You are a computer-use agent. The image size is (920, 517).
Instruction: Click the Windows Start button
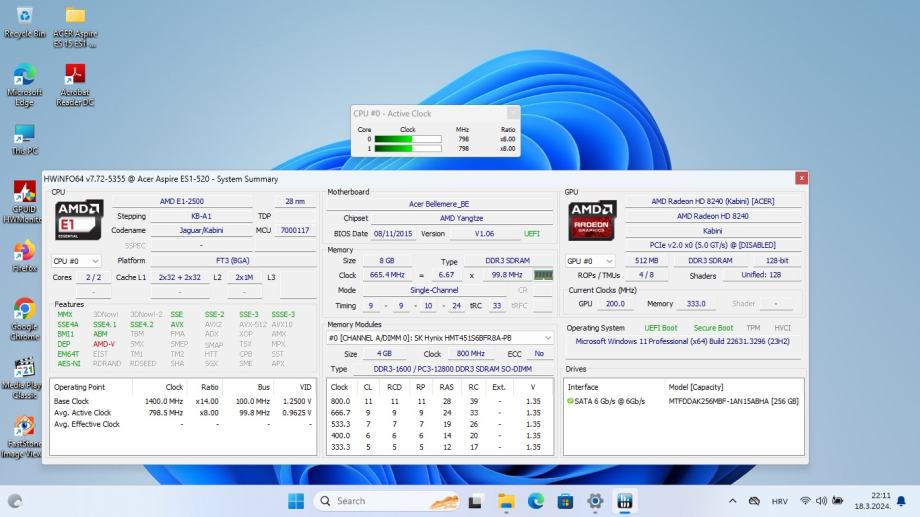coord(296,501)
